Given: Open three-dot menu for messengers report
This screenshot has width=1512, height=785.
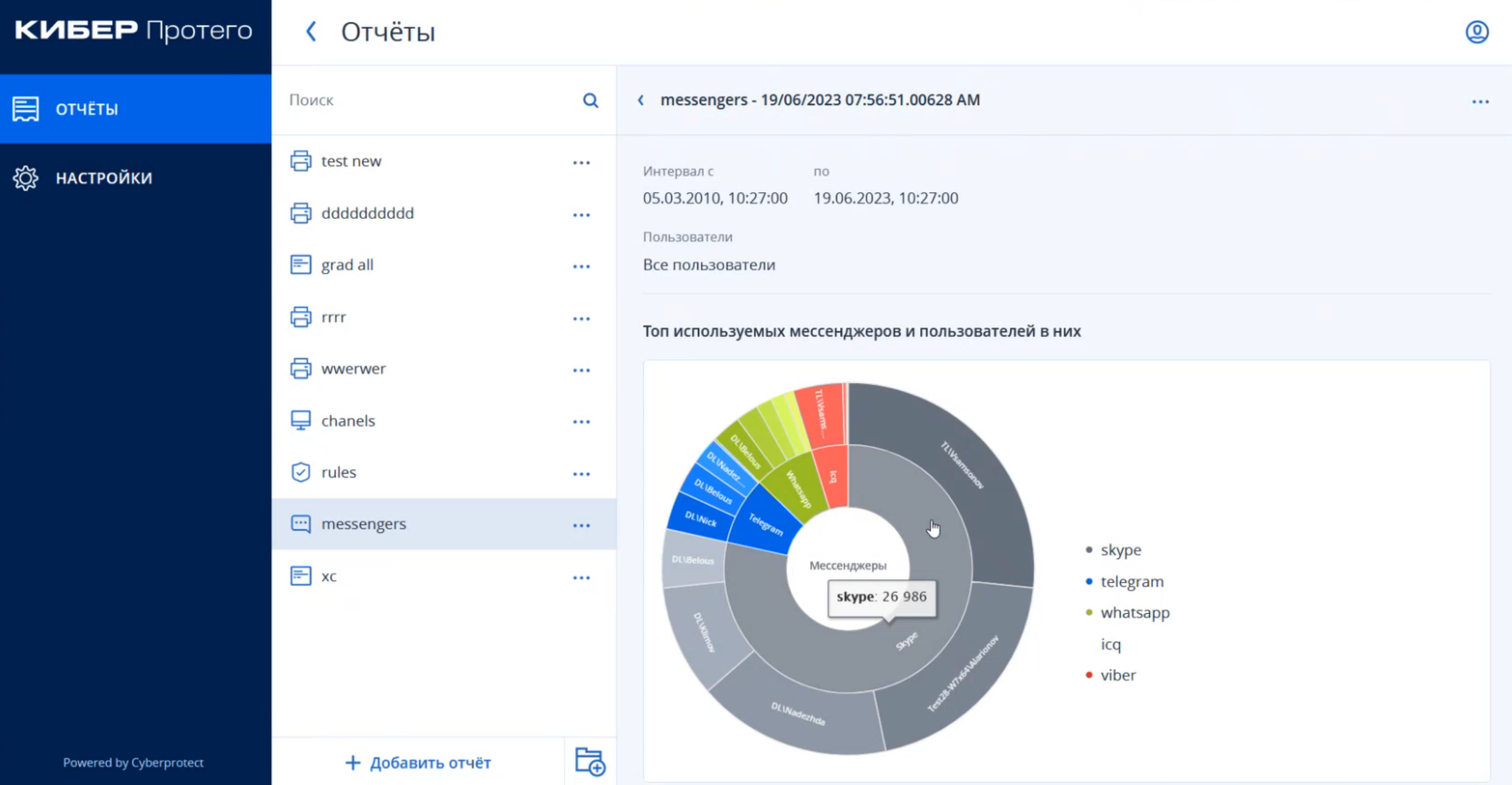Looking at the screenshot, I should tap(581, 526).
